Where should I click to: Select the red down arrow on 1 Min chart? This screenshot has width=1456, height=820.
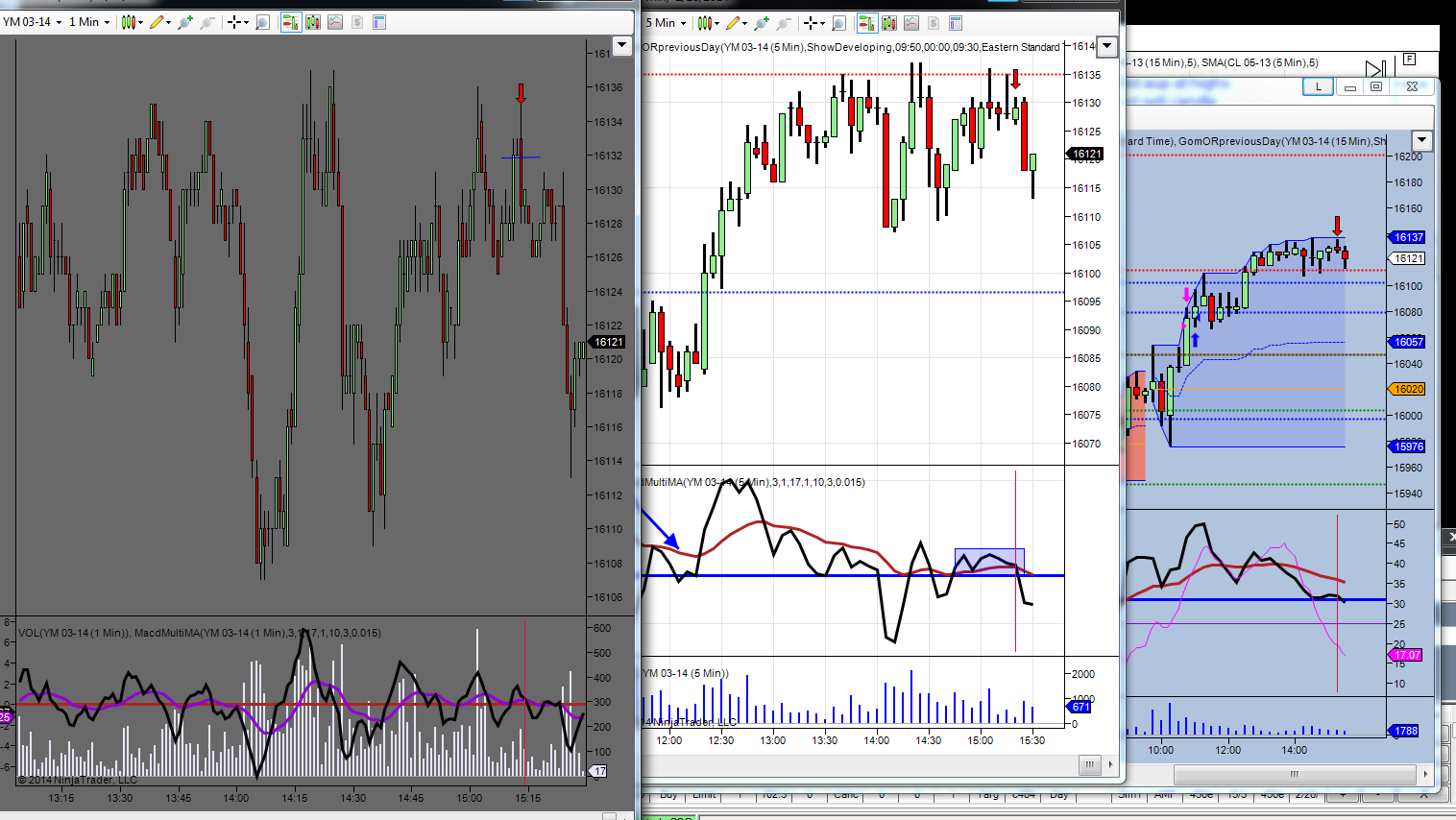[521, 93]
